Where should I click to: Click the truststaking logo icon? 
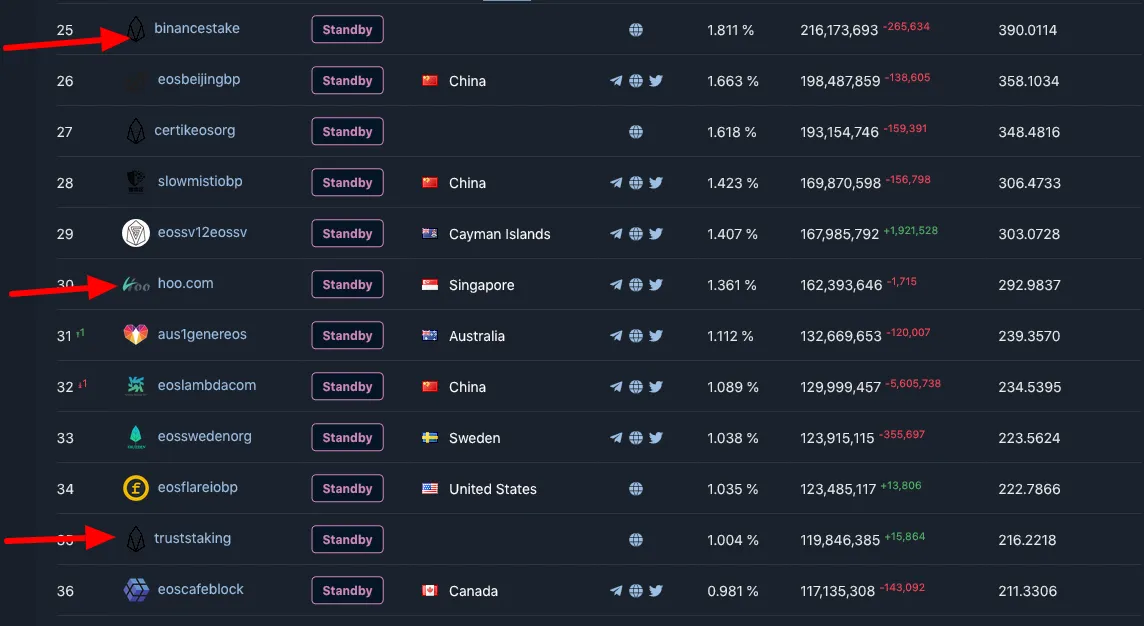coord(136,539)
